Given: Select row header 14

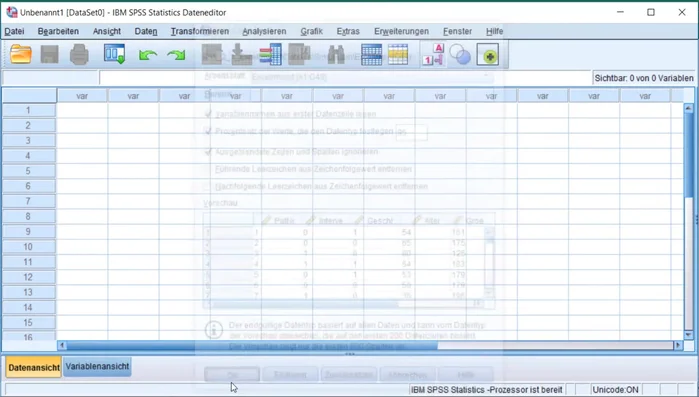Looking at the screenshot, I should (x=29, y=307).
